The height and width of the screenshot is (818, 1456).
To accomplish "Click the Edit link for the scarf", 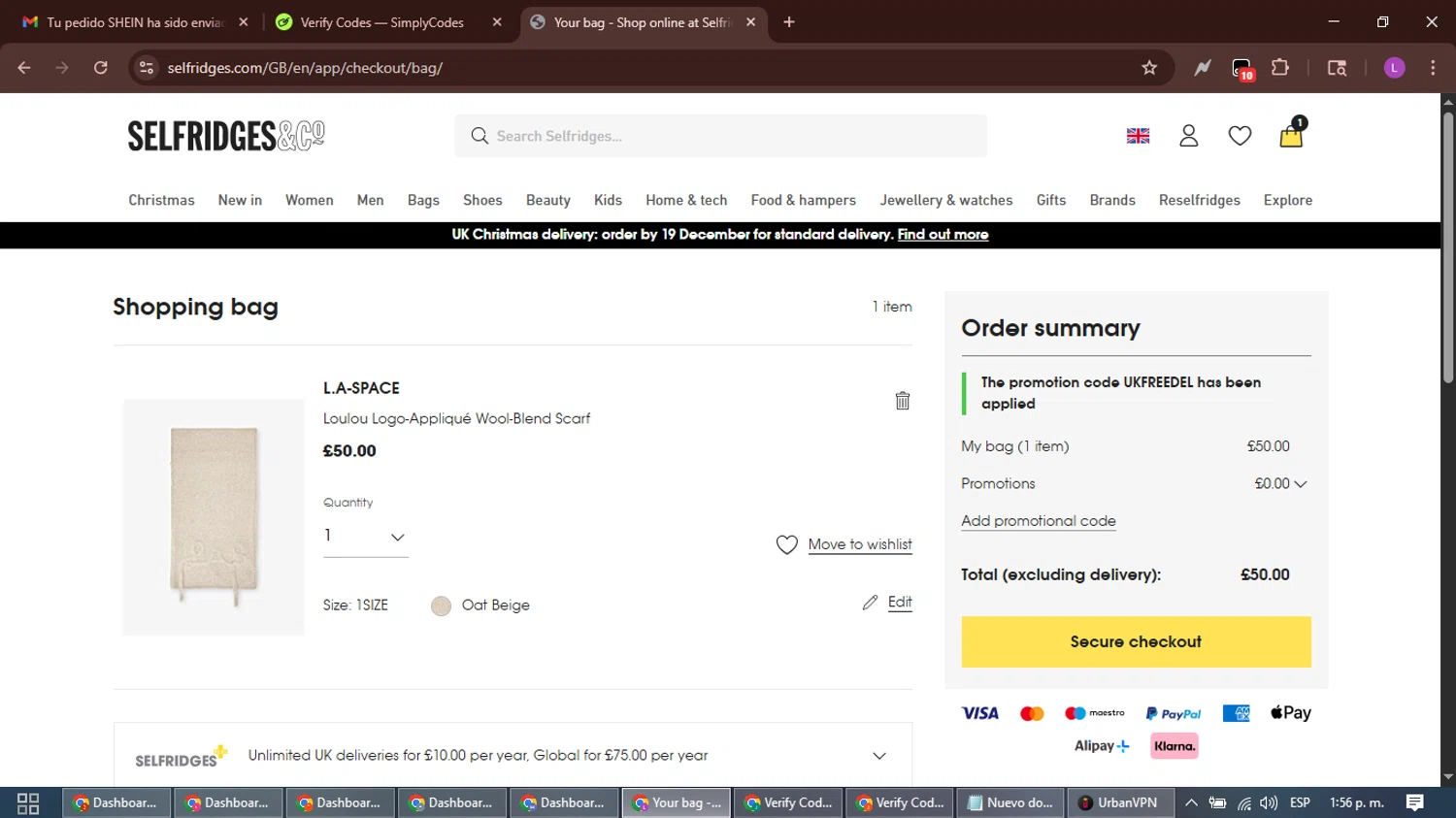I will point(900,603).
